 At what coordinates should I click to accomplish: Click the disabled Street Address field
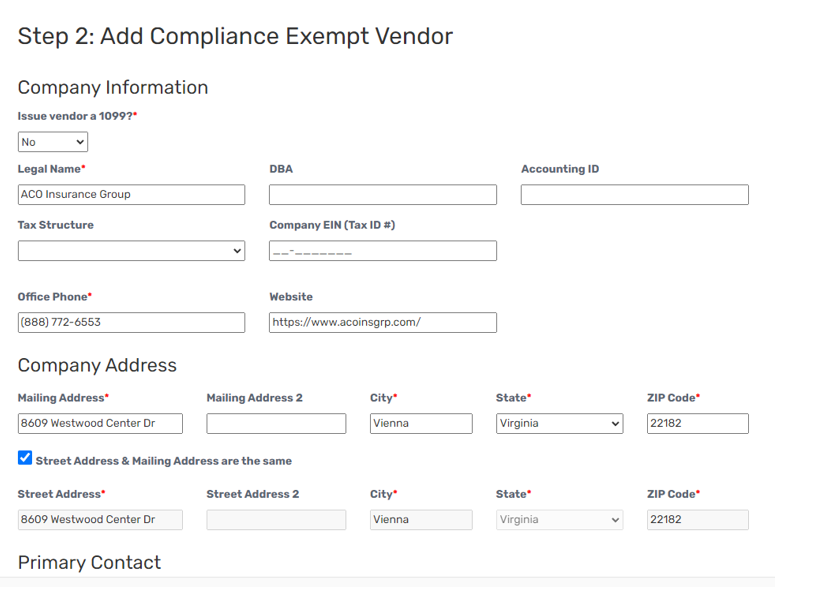(x=100, y=519)
